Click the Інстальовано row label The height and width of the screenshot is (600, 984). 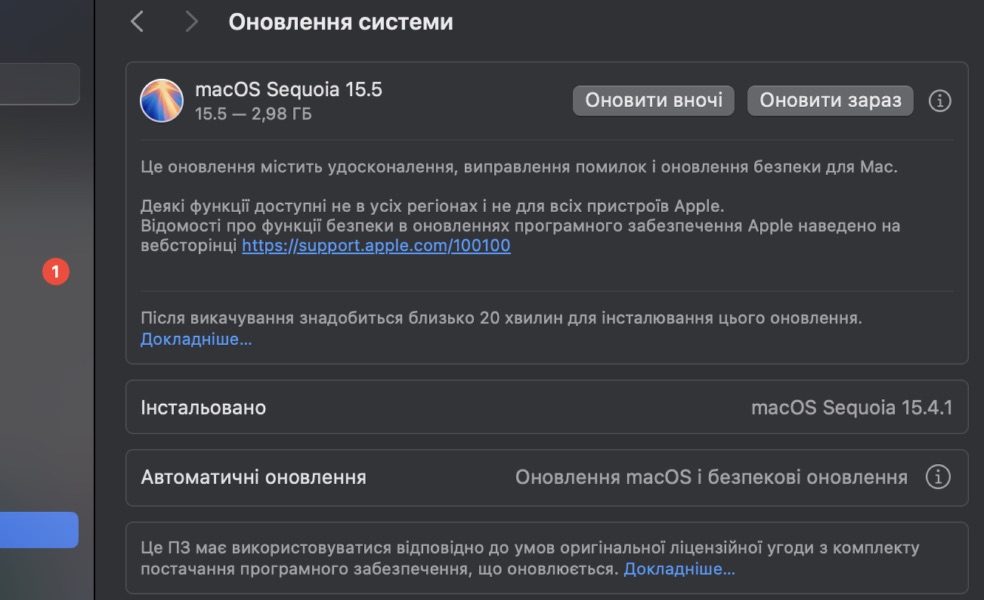pos(203,408)
